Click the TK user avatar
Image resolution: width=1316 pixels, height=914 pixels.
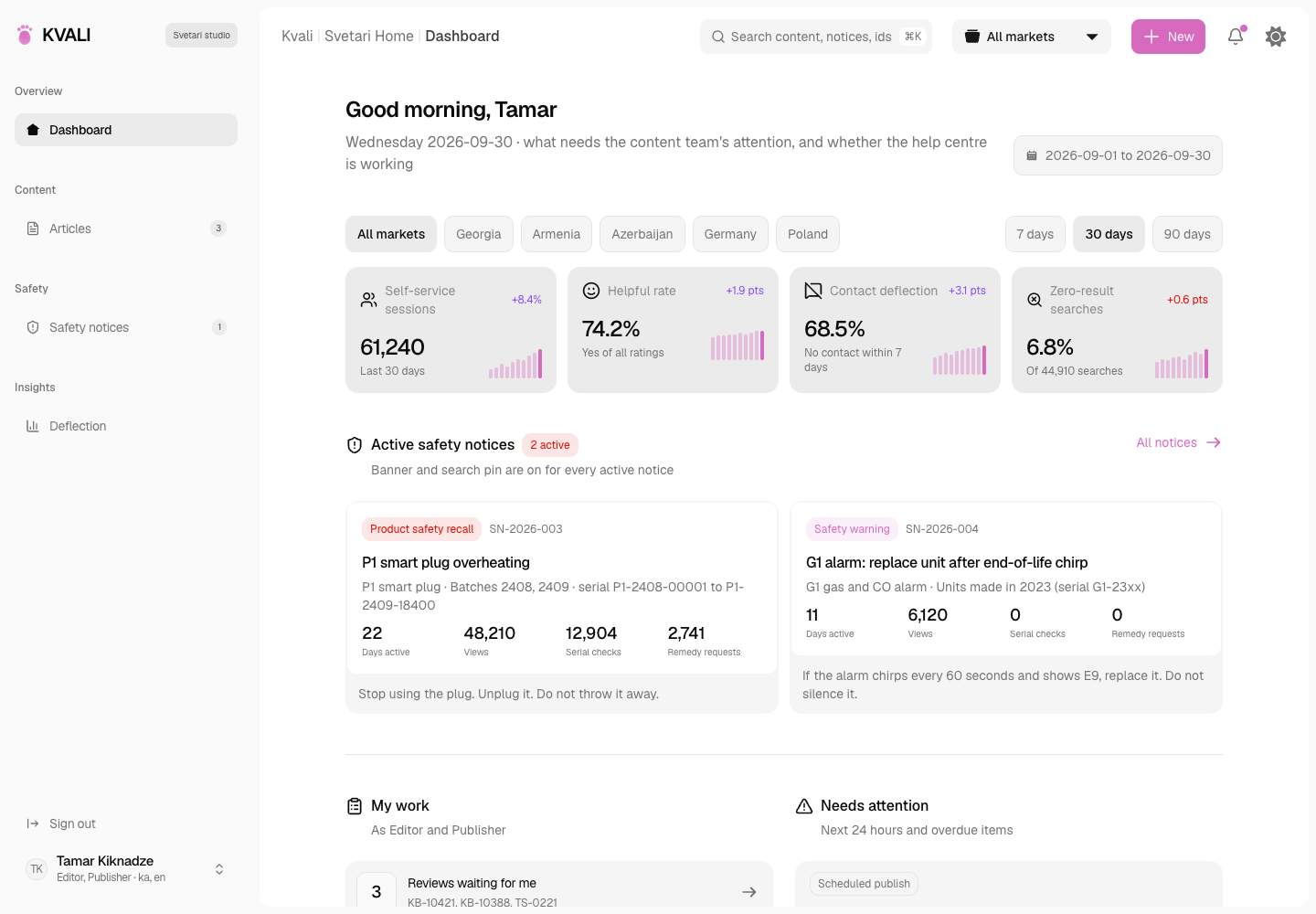(x=37, y=869)
